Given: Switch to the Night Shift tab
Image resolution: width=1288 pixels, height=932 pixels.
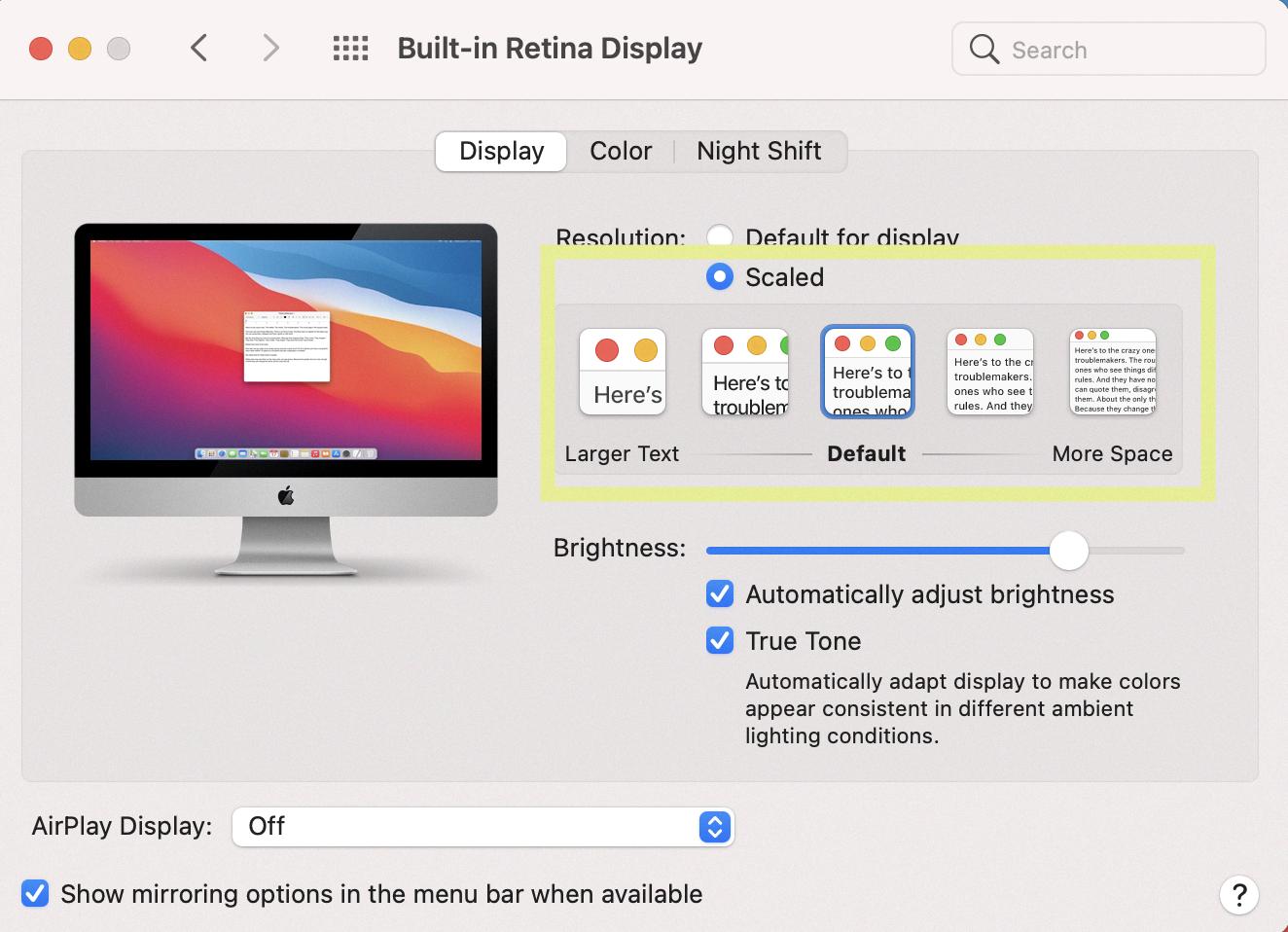Looking at the screenshot, I should [x=758, y=151].
